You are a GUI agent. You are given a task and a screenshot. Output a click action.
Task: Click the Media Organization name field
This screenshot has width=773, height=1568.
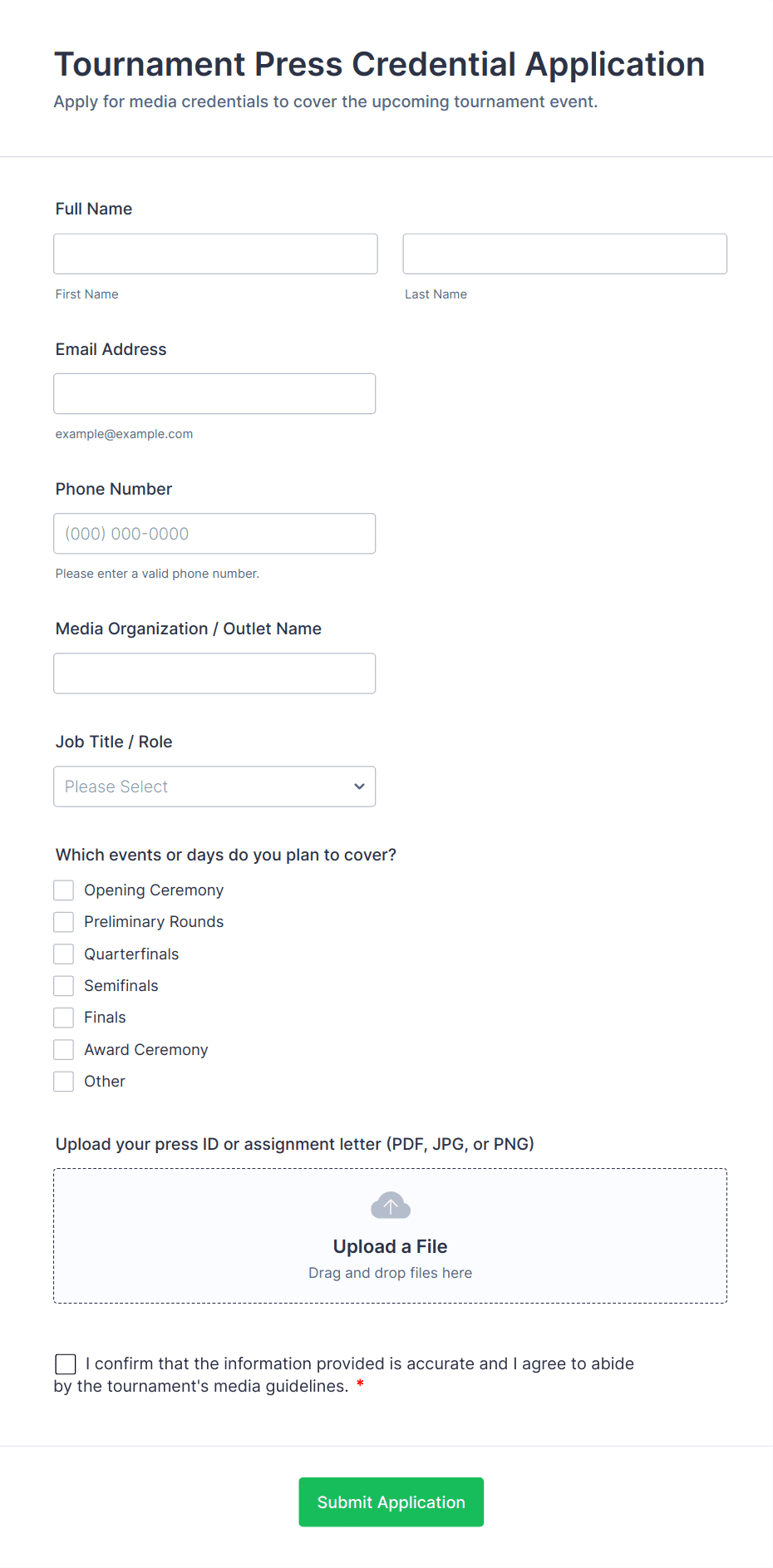point(214,673)
